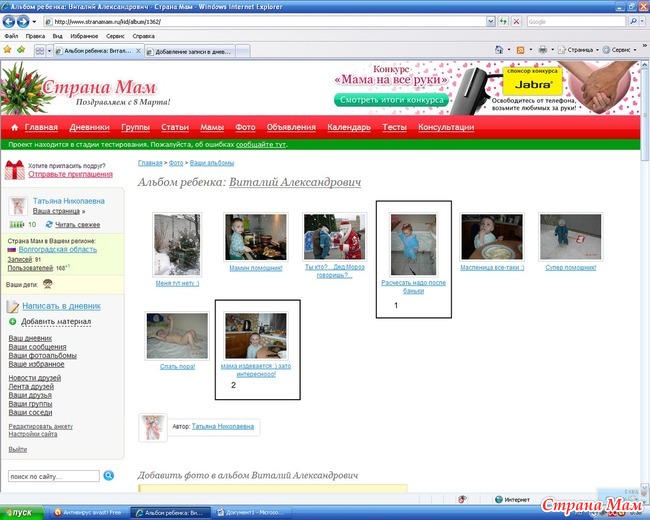
Task: Click the site search input field
Action: [53, 476]
